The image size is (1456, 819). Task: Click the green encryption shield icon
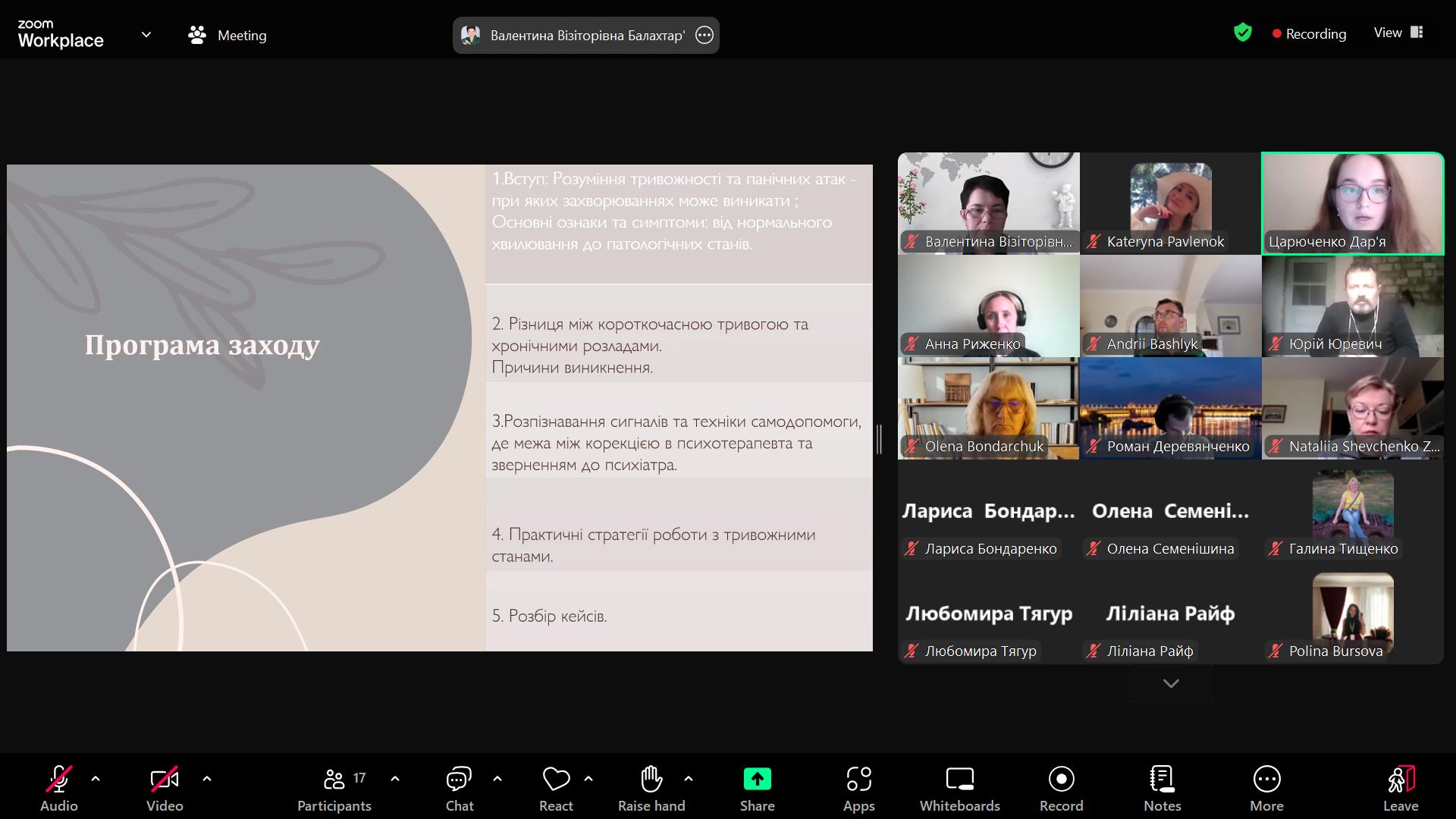click(1242, 33)
